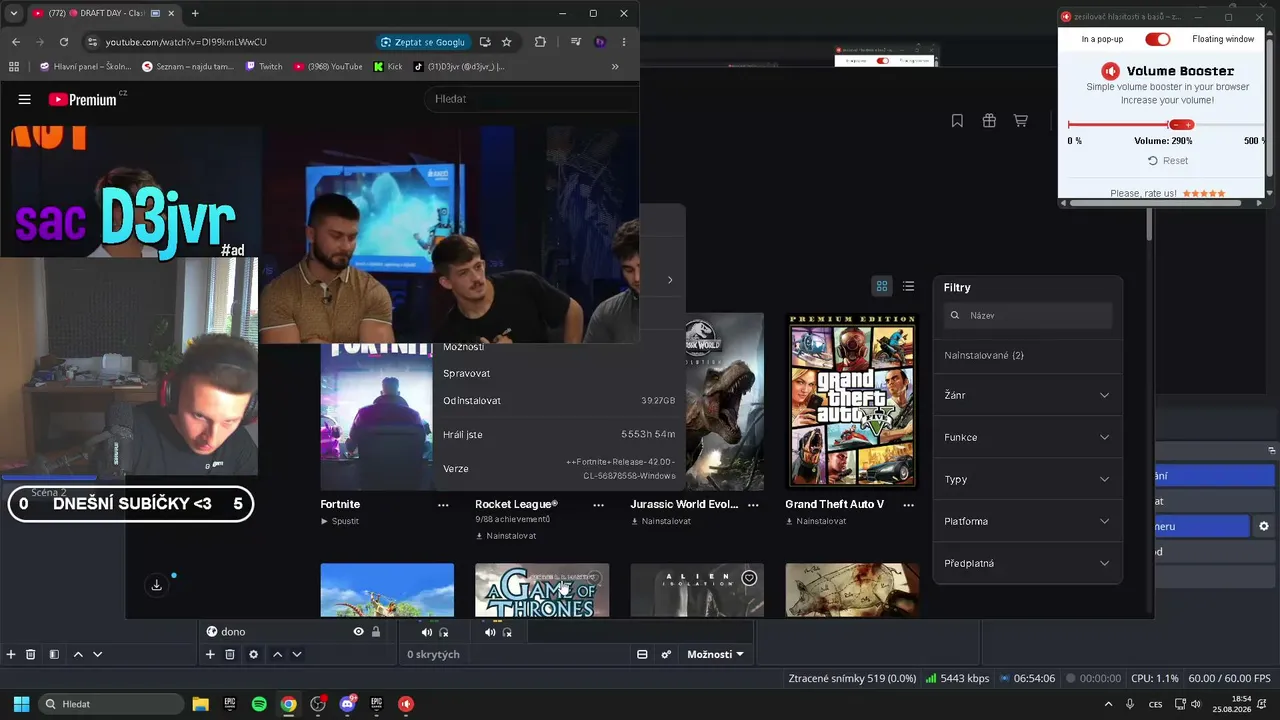Open Spotify from the taskbar
Image resolution: width=1280 pixels, height=720 pixels.
coord(259,704)
